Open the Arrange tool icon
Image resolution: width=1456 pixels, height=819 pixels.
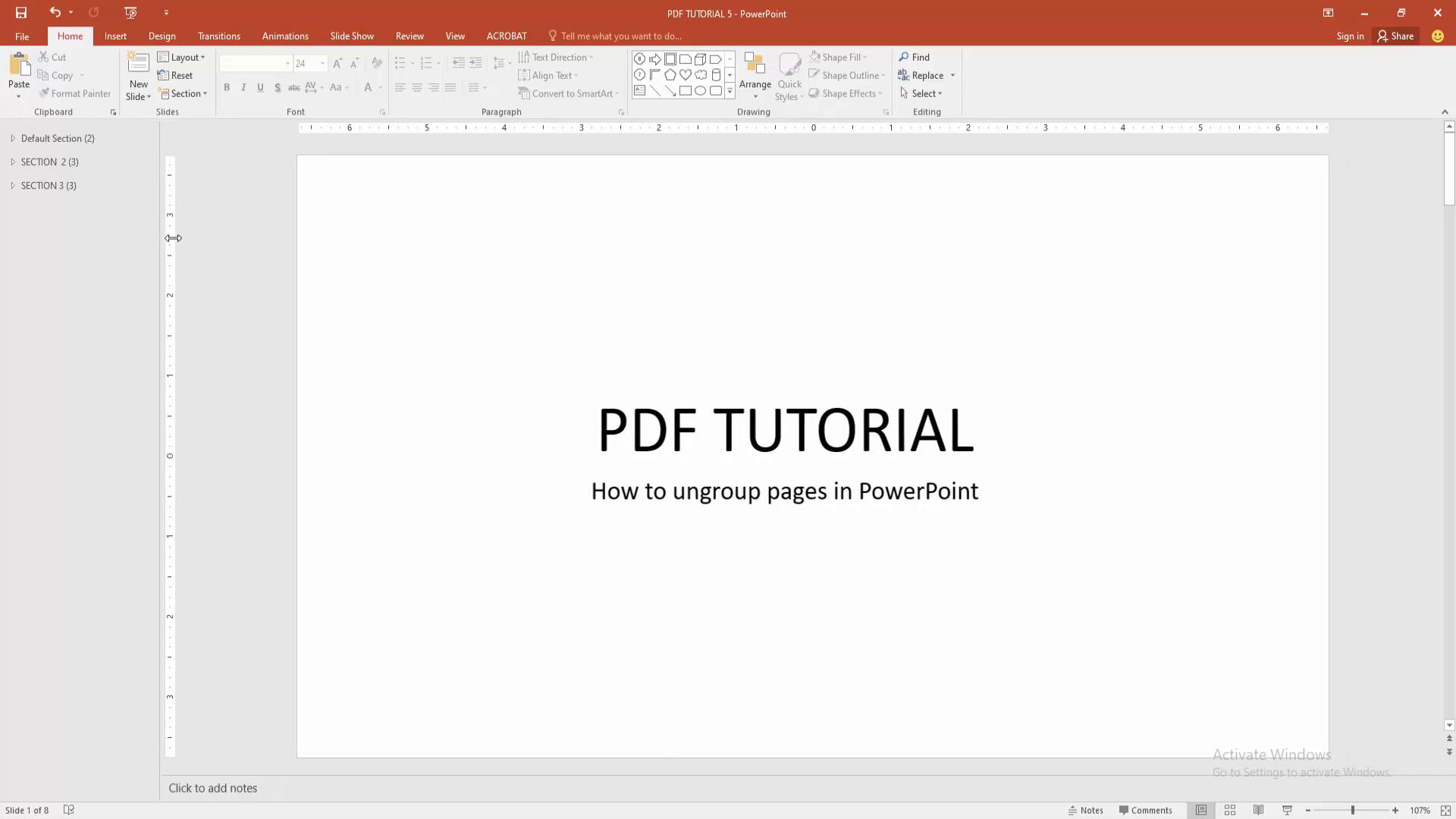(x=755, y=67)
